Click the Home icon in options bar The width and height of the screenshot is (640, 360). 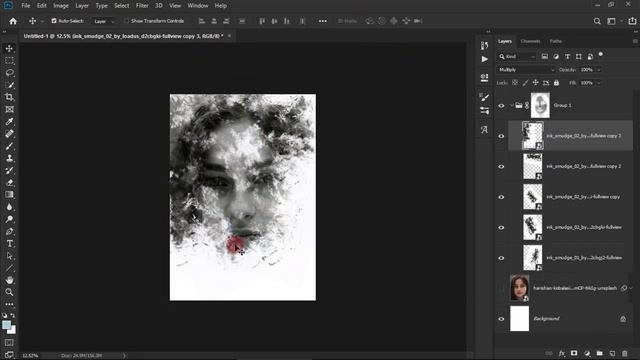tap(13, 21)
